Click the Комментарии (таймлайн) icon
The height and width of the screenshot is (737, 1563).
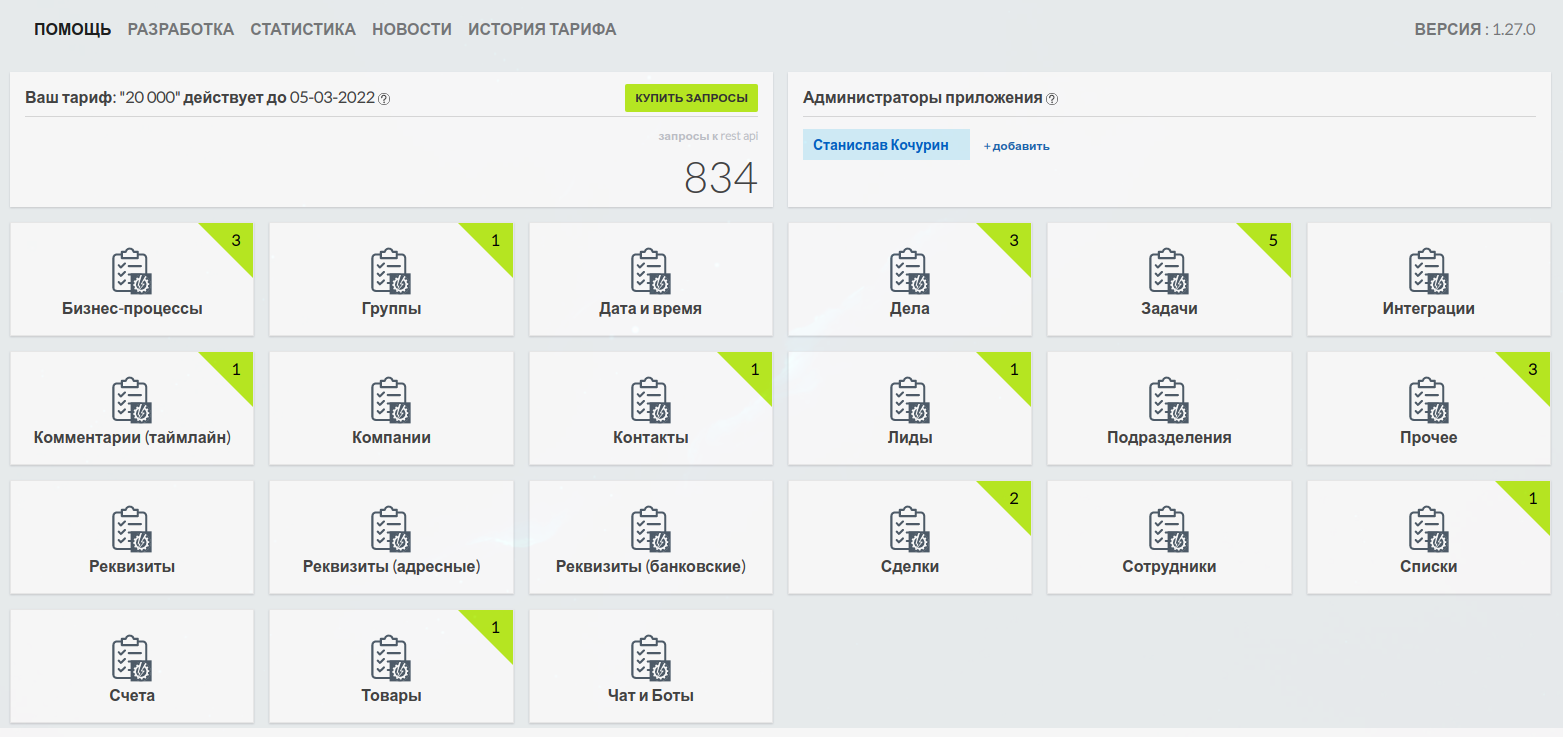point(132,400)
